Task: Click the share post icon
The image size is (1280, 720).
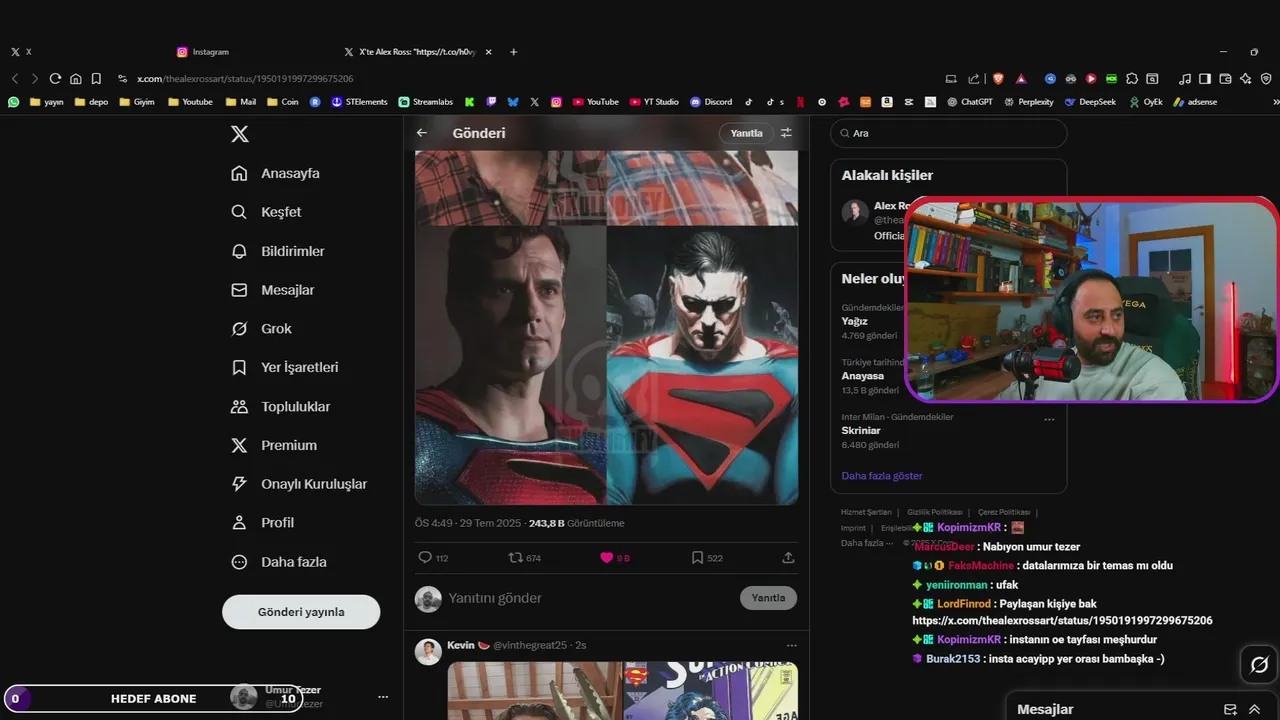Action: click(x=788, y=558)
